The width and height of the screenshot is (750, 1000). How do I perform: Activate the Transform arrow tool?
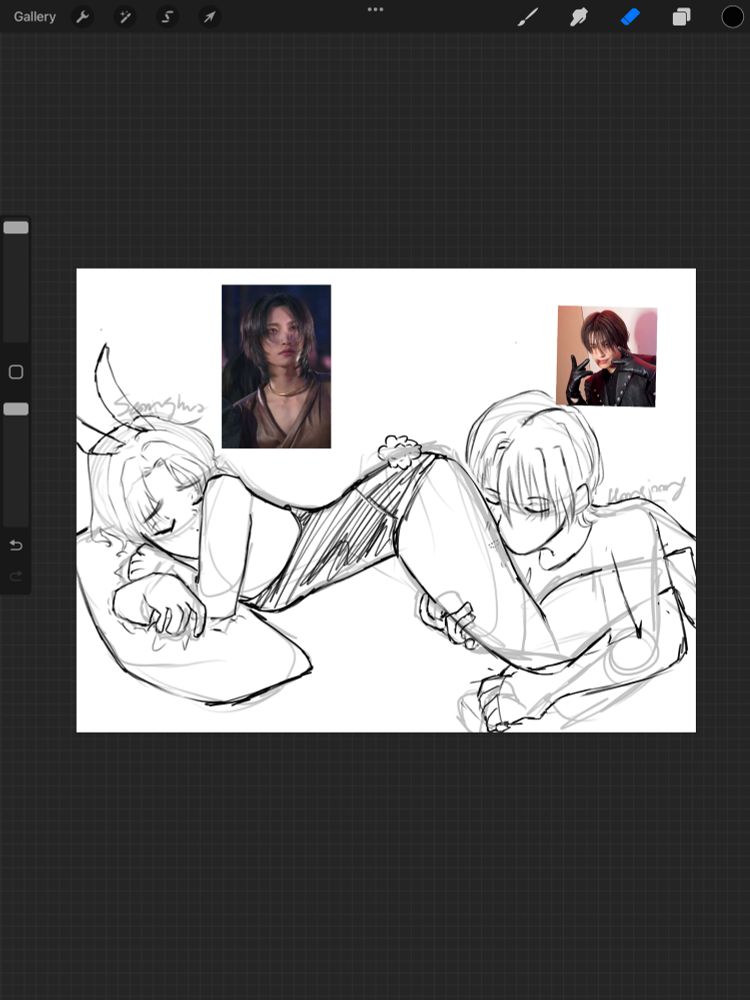click(210, 17)
